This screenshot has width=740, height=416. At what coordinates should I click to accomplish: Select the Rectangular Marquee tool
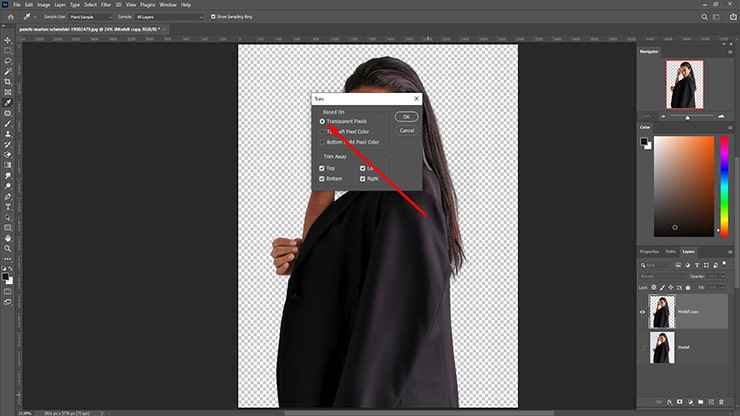coord(8,51)
